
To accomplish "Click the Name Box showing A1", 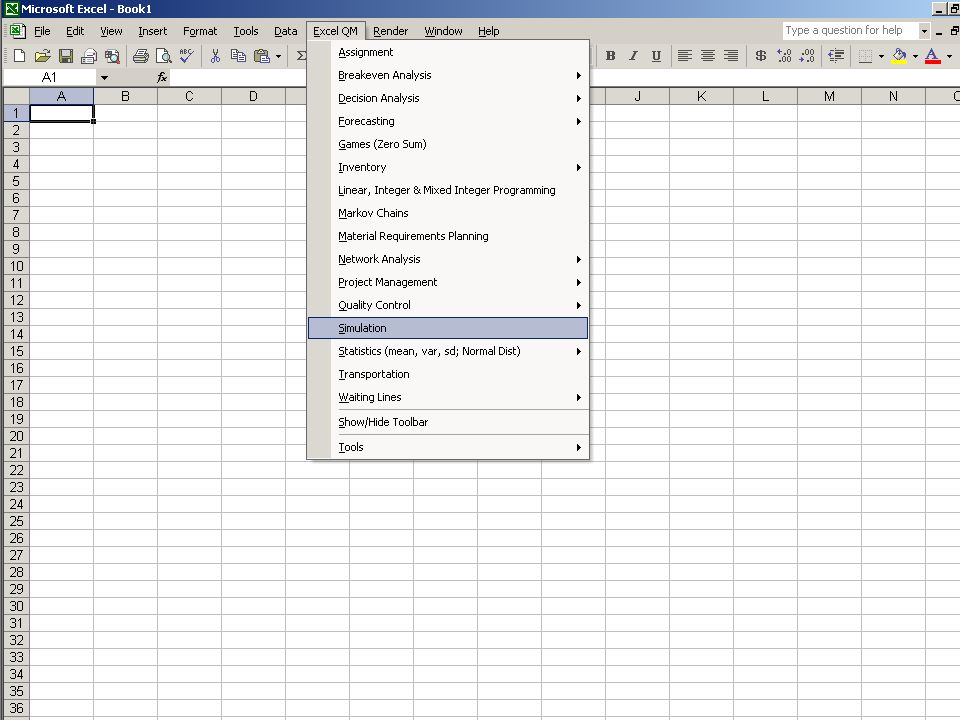I will [50, 77].
